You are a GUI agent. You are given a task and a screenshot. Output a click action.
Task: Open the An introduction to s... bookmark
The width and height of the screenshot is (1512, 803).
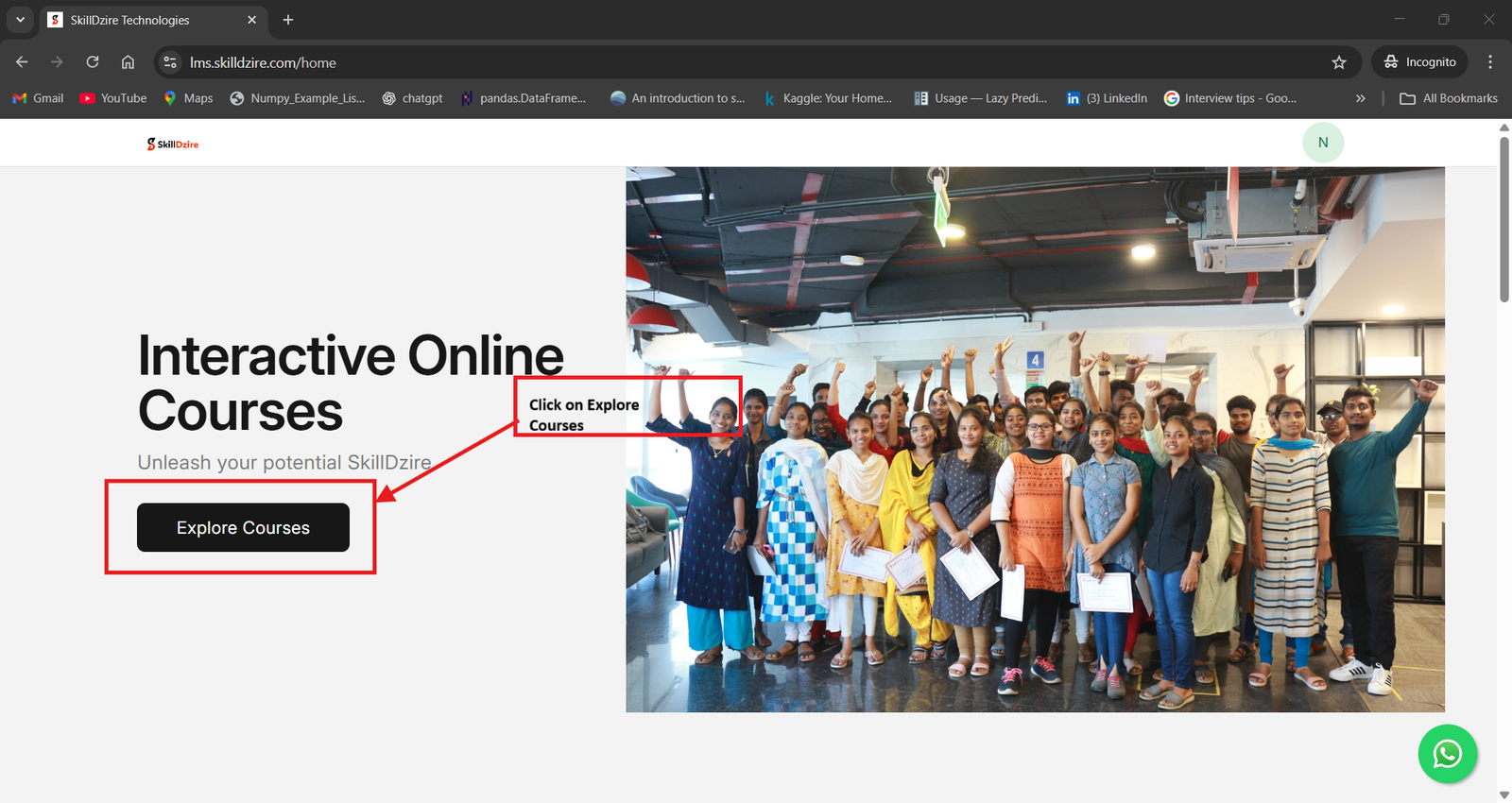(x=678, y=98)
